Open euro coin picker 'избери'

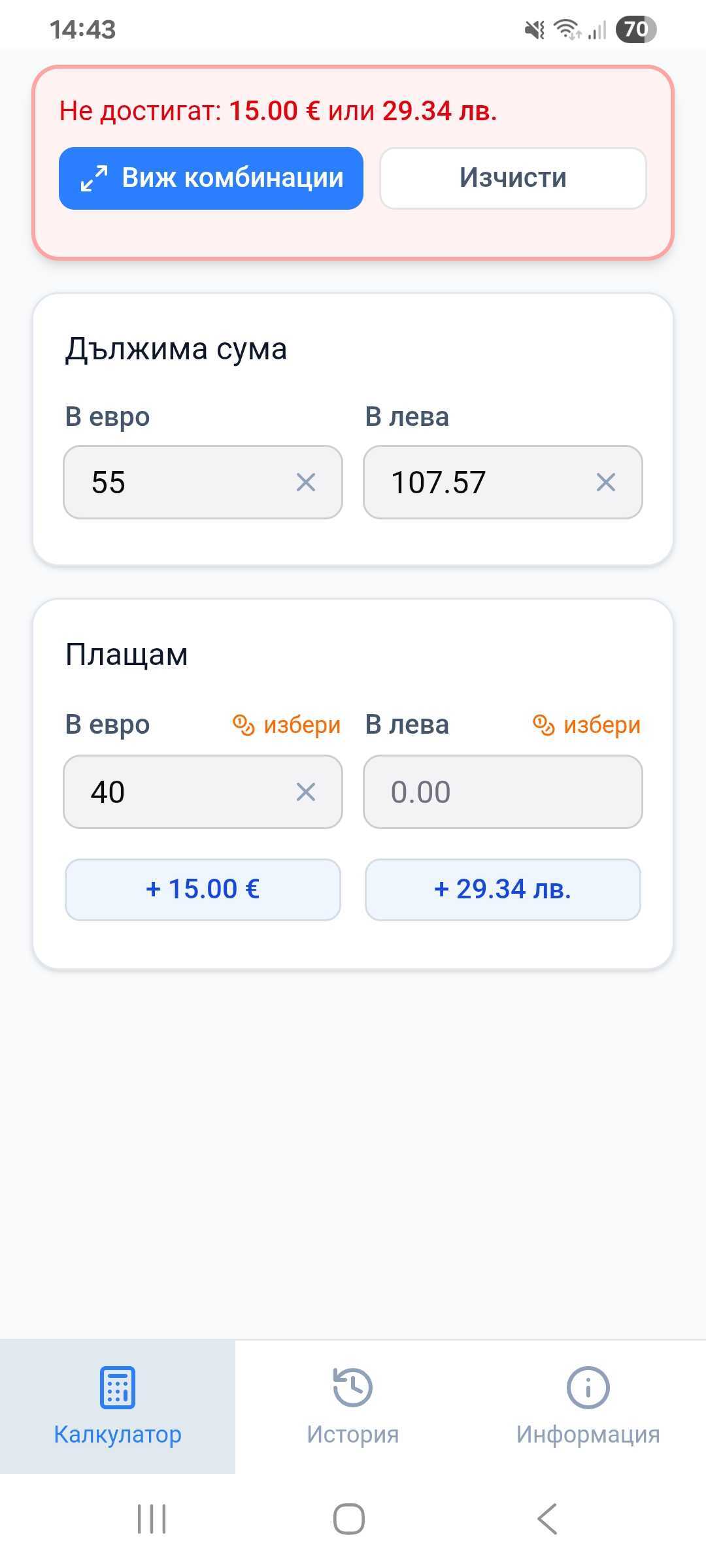click(x=288, y=725)
